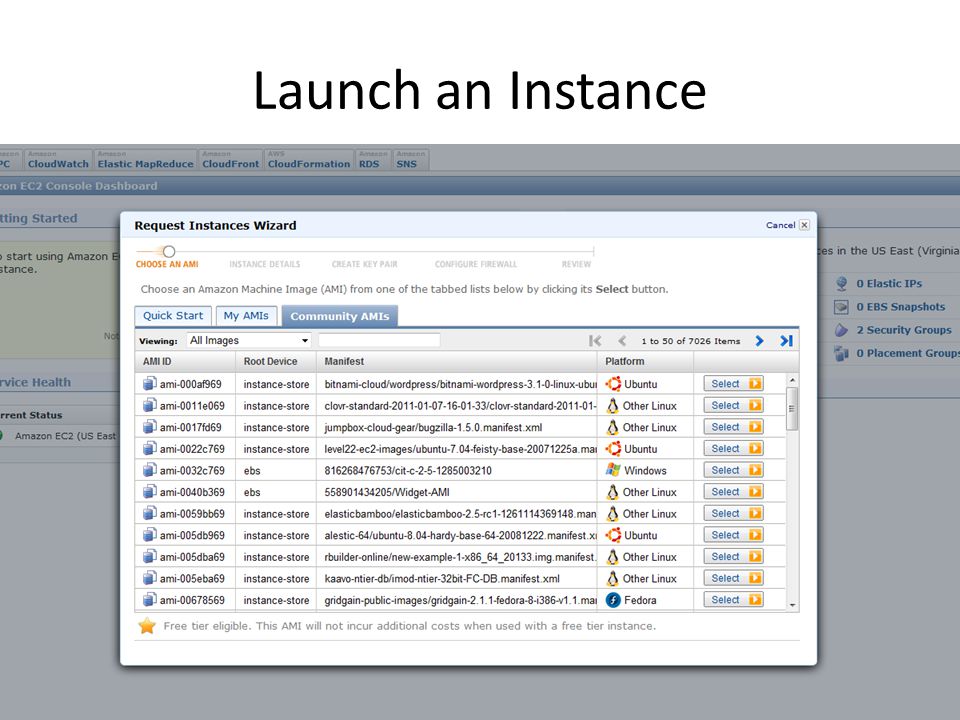Viewport: 960px width, 720px height.
Task: Sort the table by the Root Device column
Action: point(276,361)
